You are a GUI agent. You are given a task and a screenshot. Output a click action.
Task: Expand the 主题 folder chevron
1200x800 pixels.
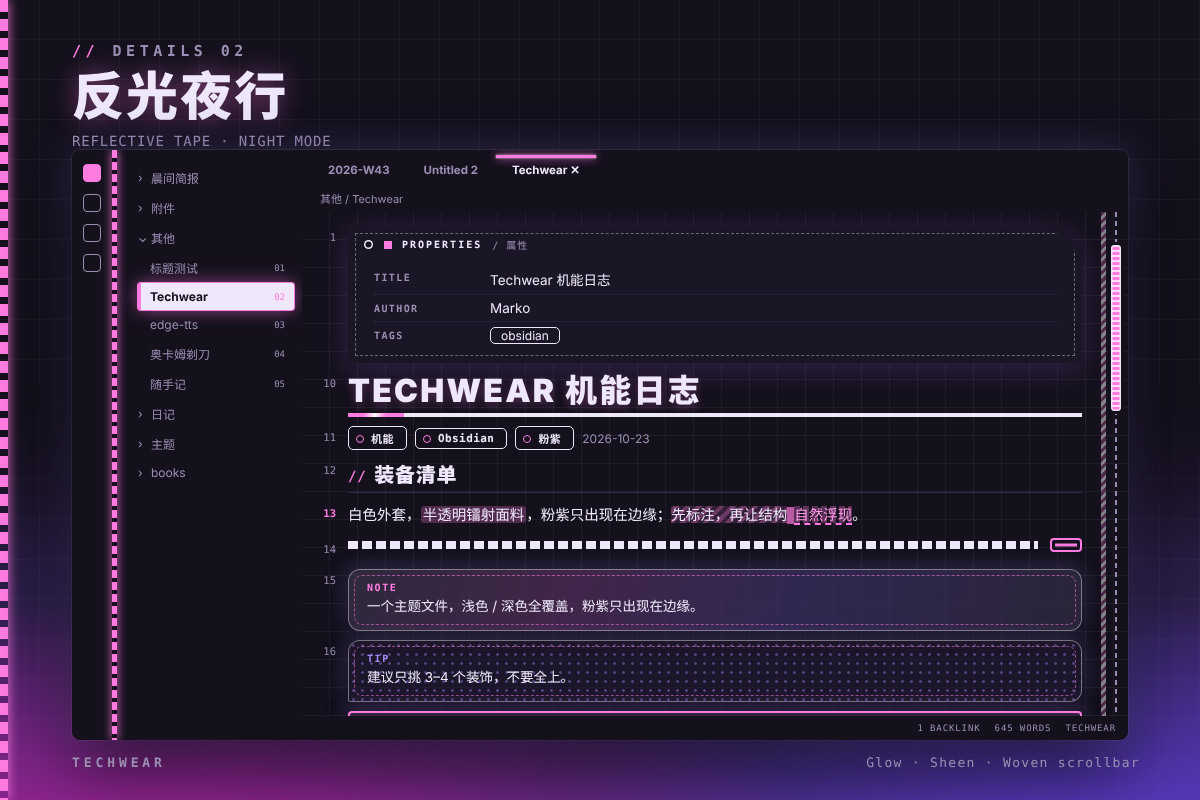coord(141,444)
